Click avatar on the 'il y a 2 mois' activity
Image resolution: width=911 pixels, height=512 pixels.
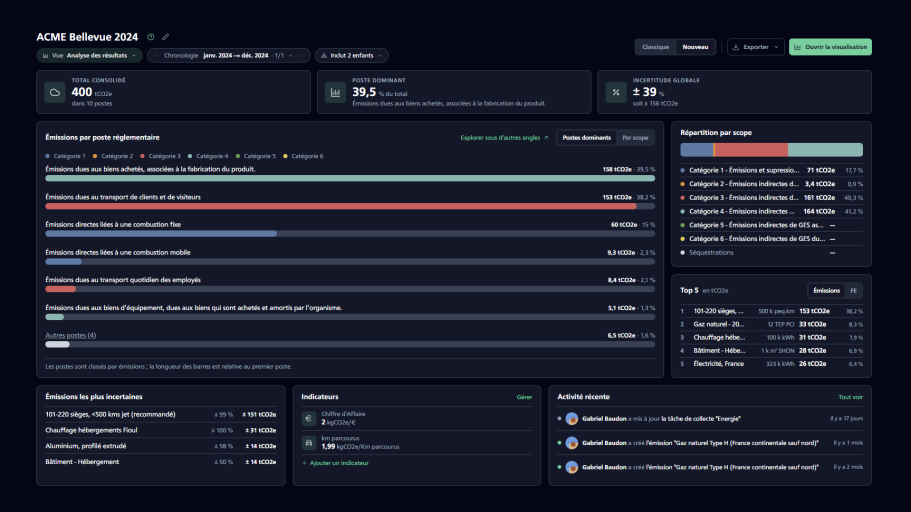572,467
